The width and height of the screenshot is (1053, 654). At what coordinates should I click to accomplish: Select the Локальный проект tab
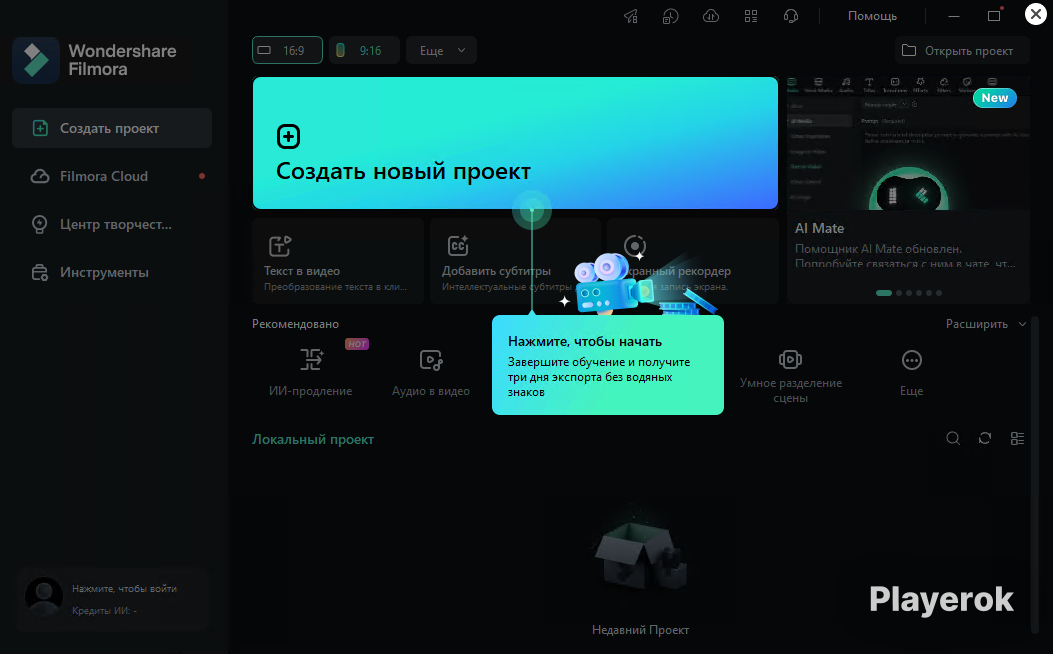(x=312, y=439)
